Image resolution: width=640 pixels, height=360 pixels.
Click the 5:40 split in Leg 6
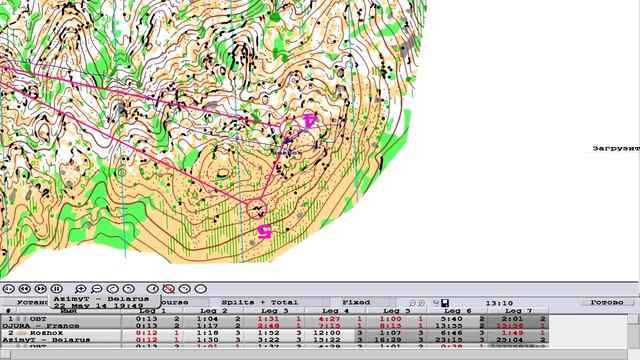pyautogui.click(x=451, y=319)
